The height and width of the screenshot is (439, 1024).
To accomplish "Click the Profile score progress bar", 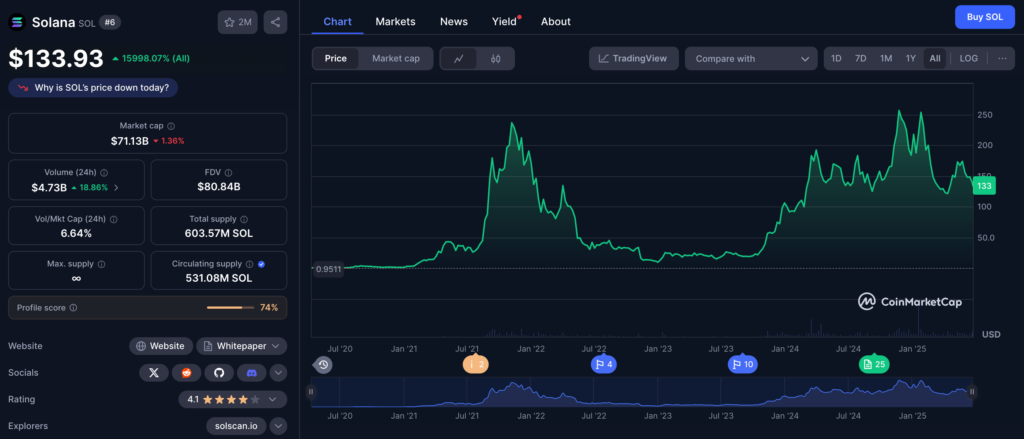I will click(232, 307).
